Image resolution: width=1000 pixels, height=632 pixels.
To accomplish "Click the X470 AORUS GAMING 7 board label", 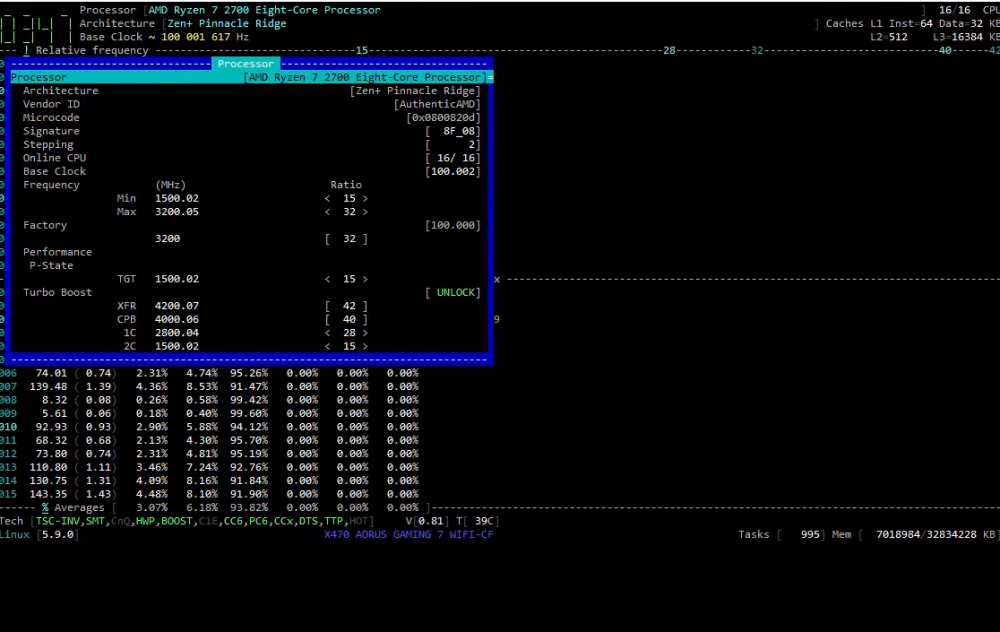I will pyautogui.click(x=408, y=534).
